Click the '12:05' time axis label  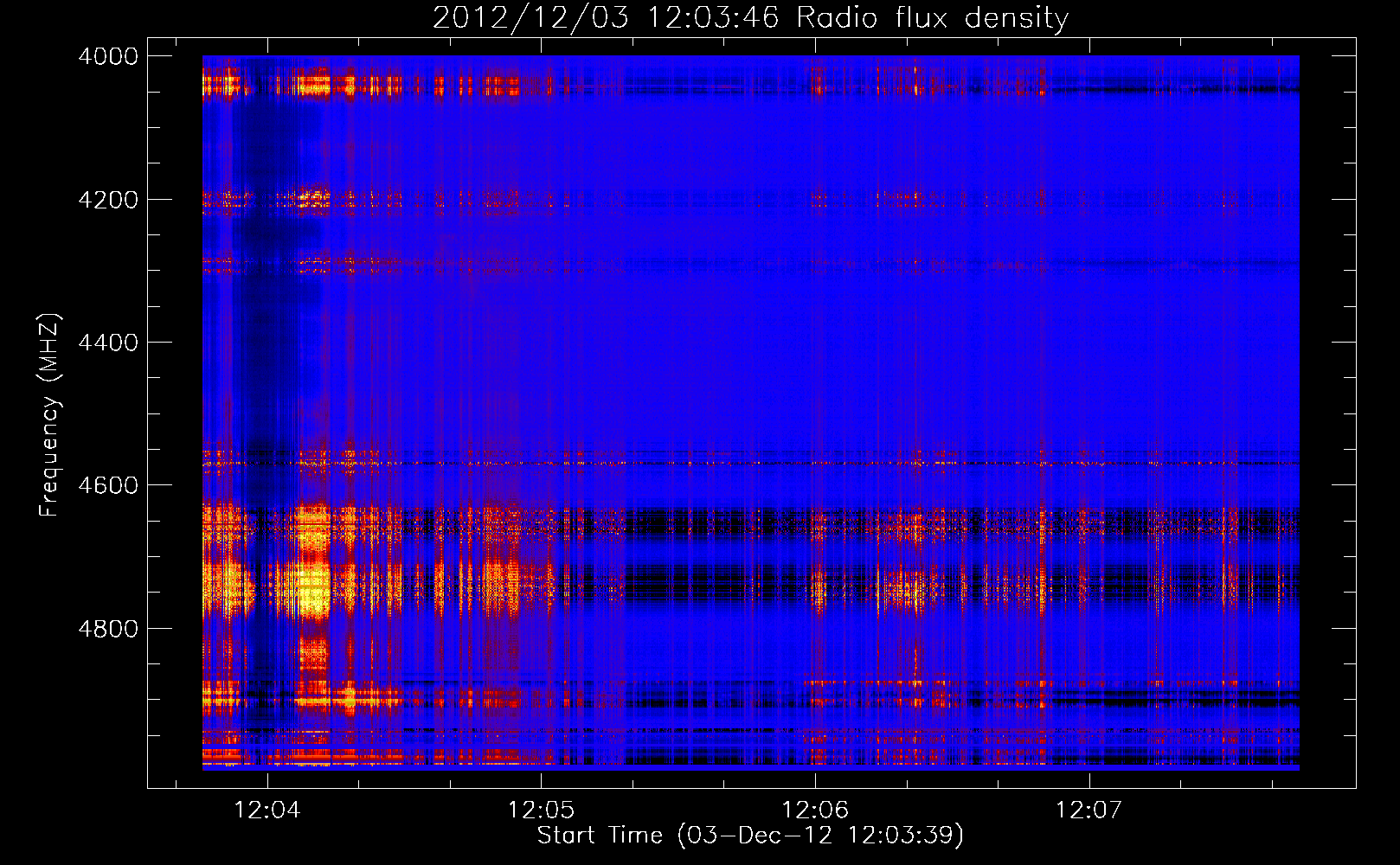pos(541,811)
